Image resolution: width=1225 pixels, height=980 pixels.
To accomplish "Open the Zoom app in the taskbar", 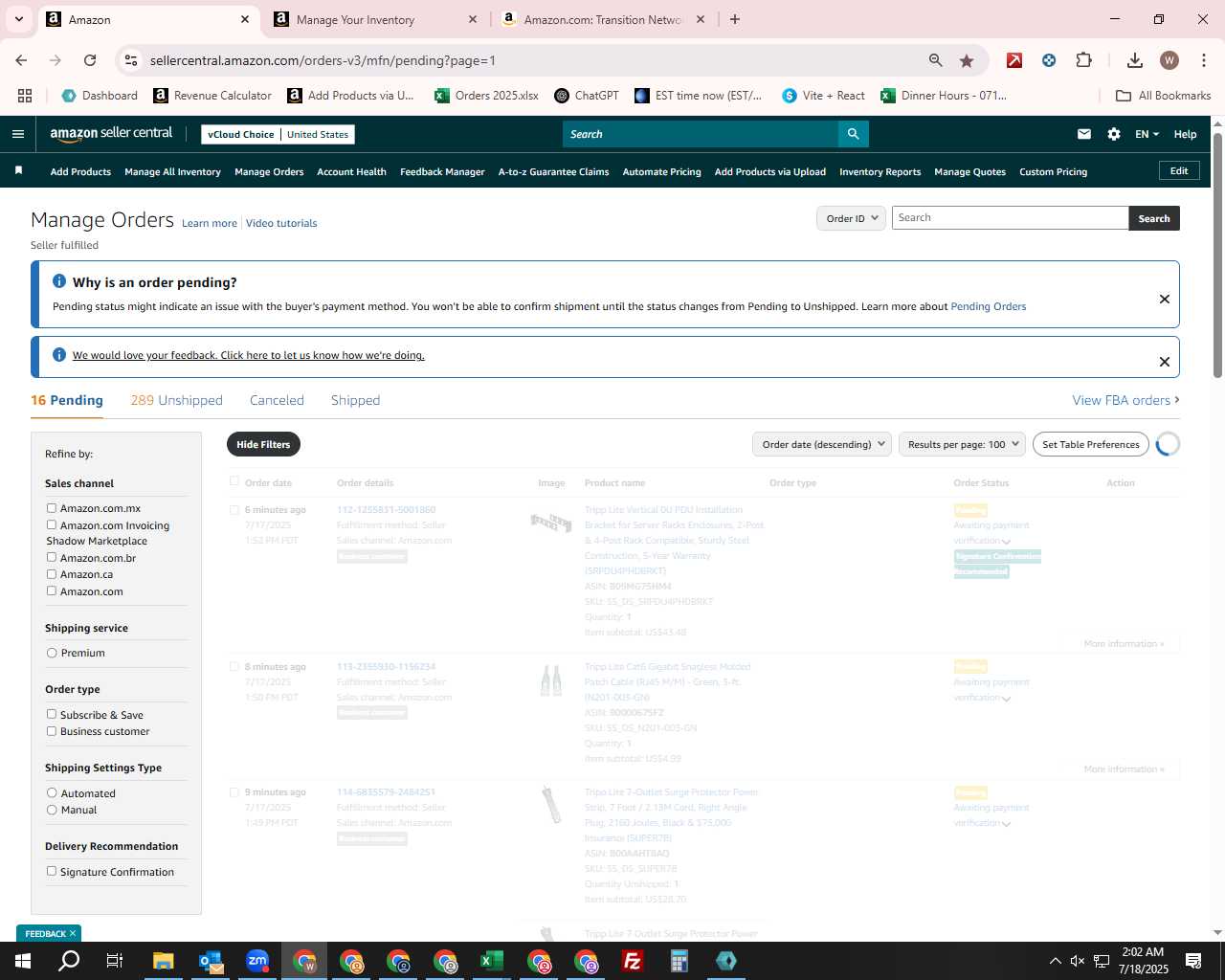I will click(257, 961).
